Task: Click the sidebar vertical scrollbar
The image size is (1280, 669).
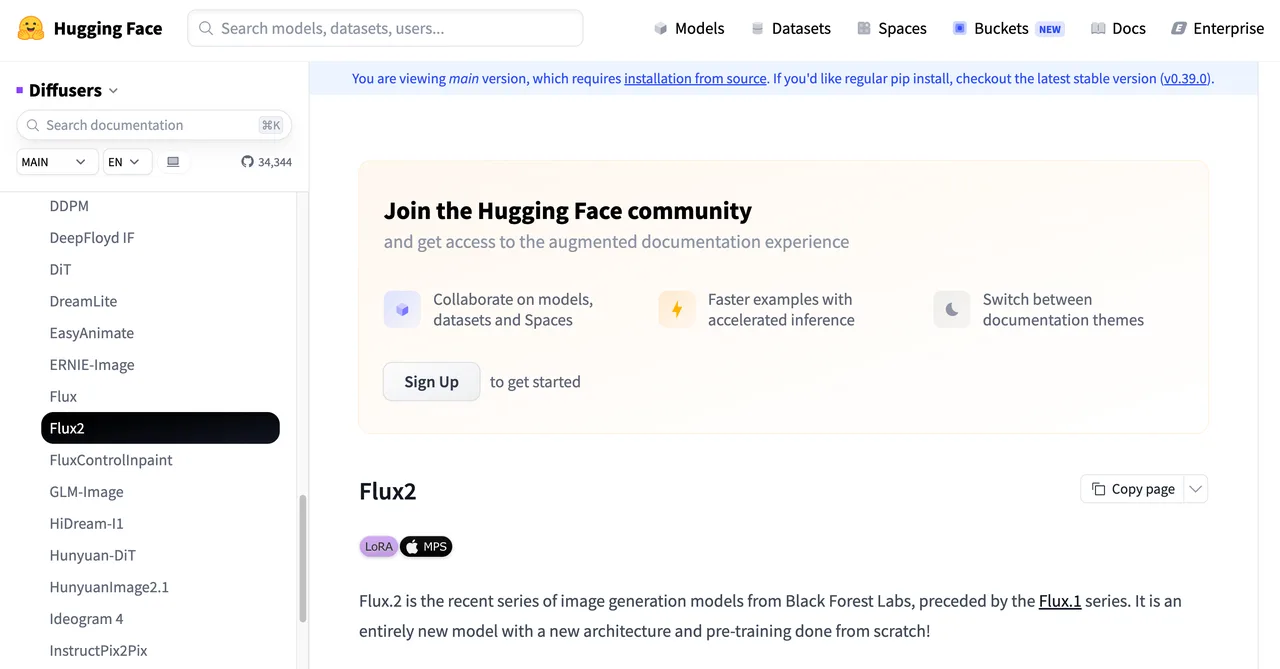Action: pos(303,560)
